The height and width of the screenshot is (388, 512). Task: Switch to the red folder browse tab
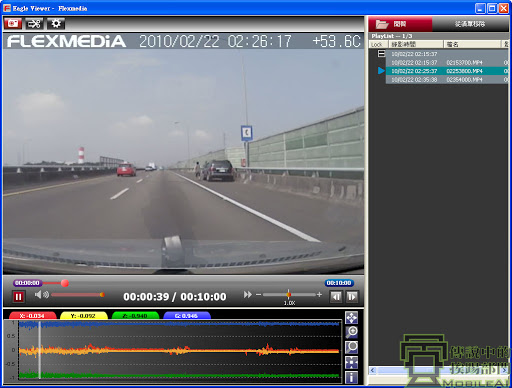(x=400, y=24)
